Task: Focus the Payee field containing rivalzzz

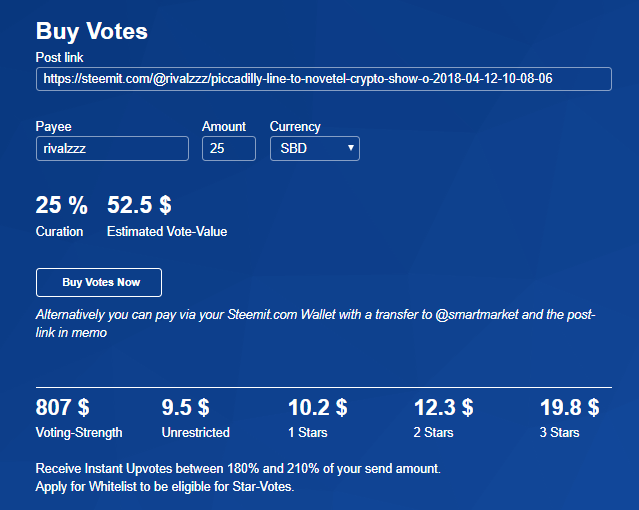Action: 112,148
